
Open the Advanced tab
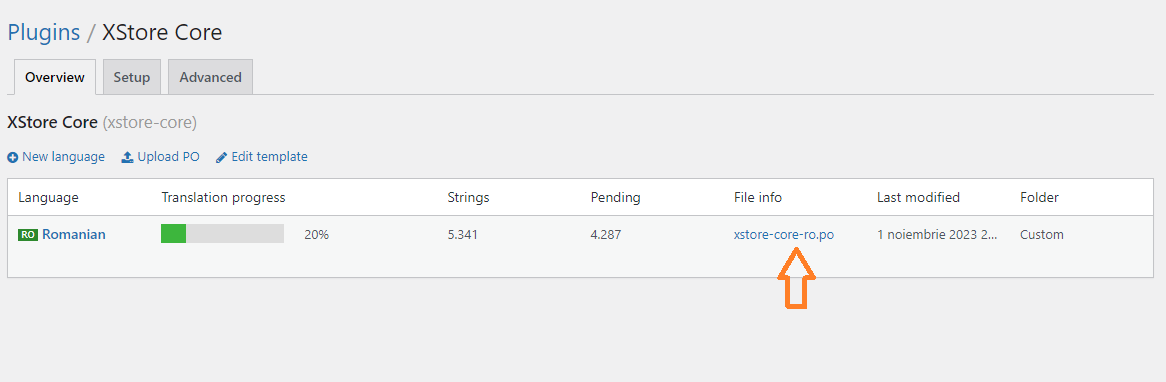tap(210, 77)
